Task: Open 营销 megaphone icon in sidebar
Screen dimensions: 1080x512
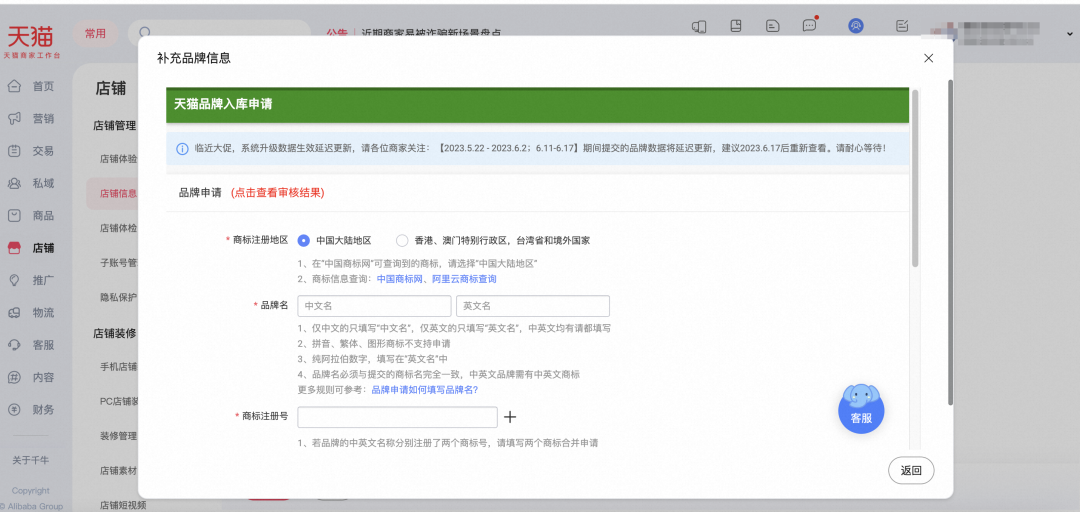Action: click(15, 118)
